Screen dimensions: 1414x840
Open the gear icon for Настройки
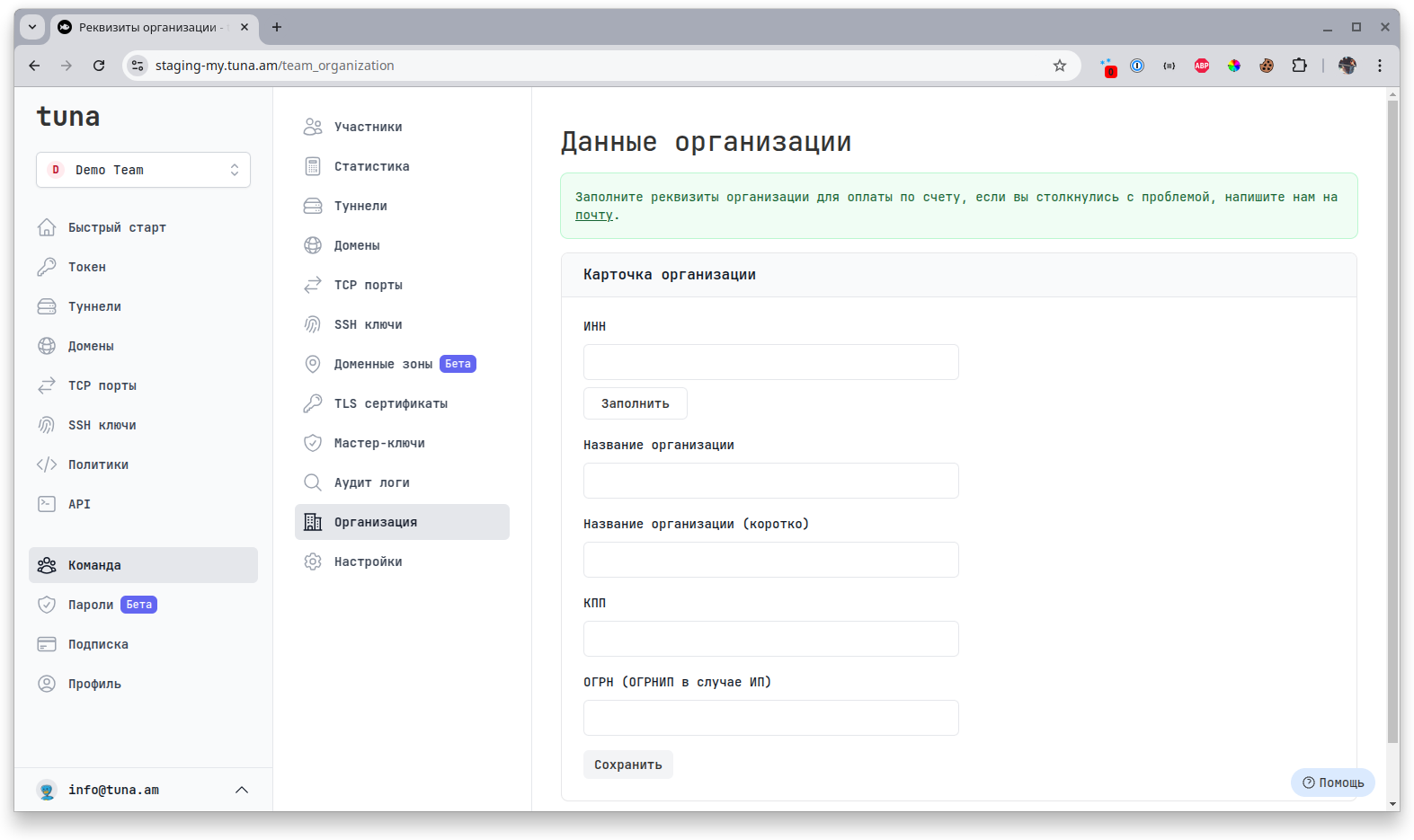pyautogui.click(x=313, y=561)
